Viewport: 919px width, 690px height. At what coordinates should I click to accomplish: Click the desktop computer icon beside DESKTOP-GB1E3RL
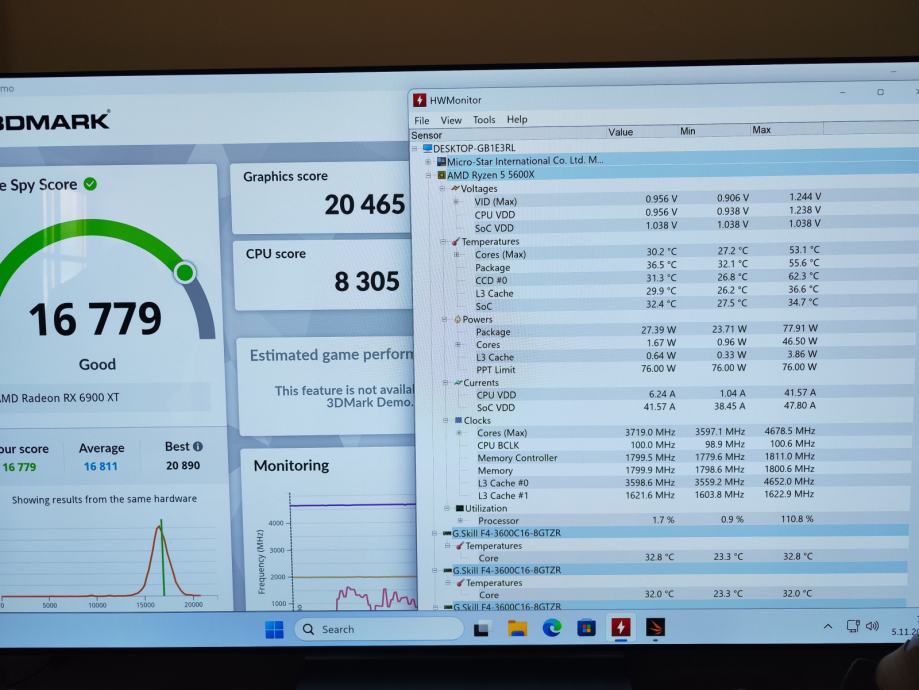pyautogui.click(x=427, y=148)
